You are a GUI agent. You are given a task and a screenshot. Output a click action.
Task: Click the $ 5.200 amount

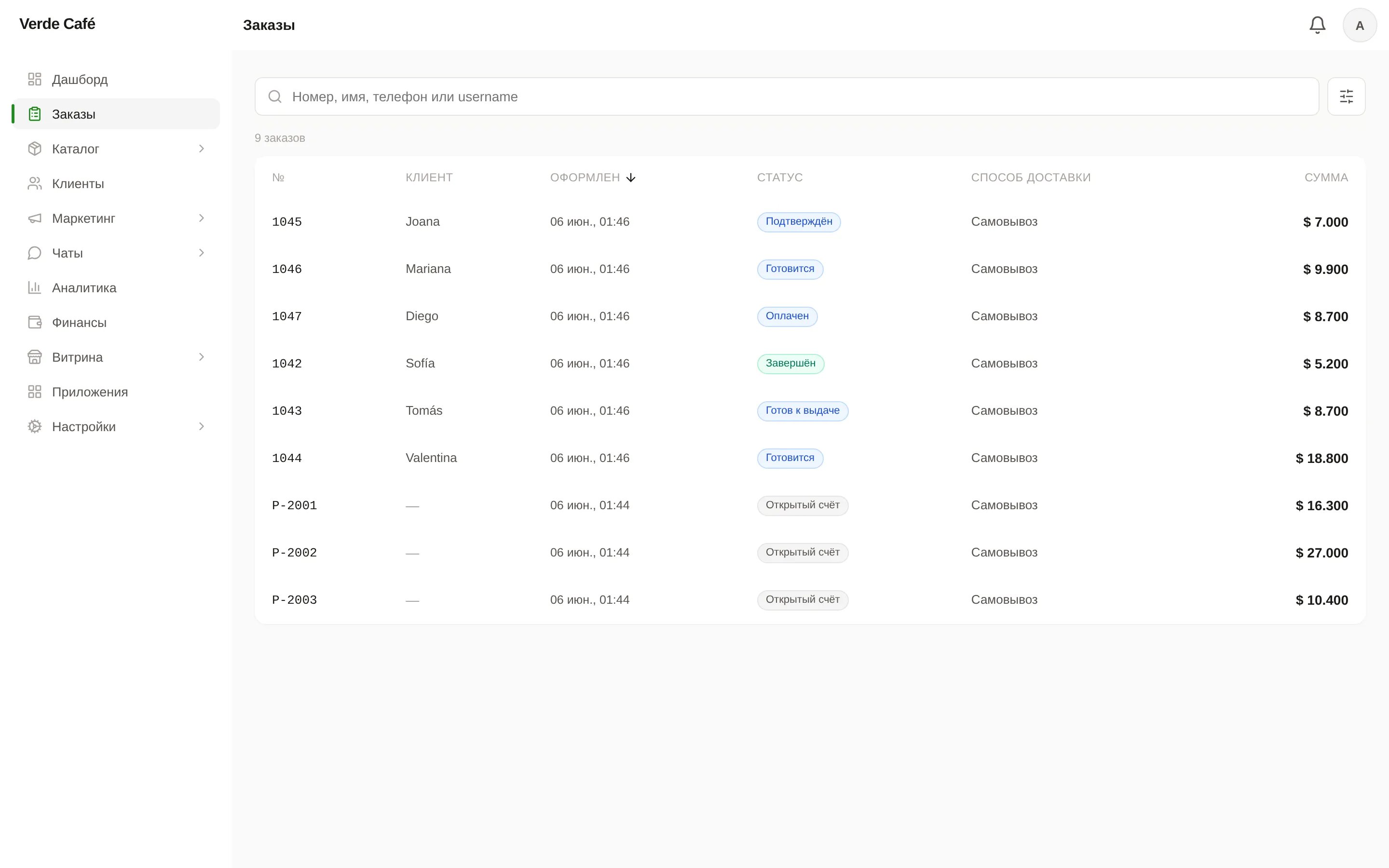[x=1325, y=364]
